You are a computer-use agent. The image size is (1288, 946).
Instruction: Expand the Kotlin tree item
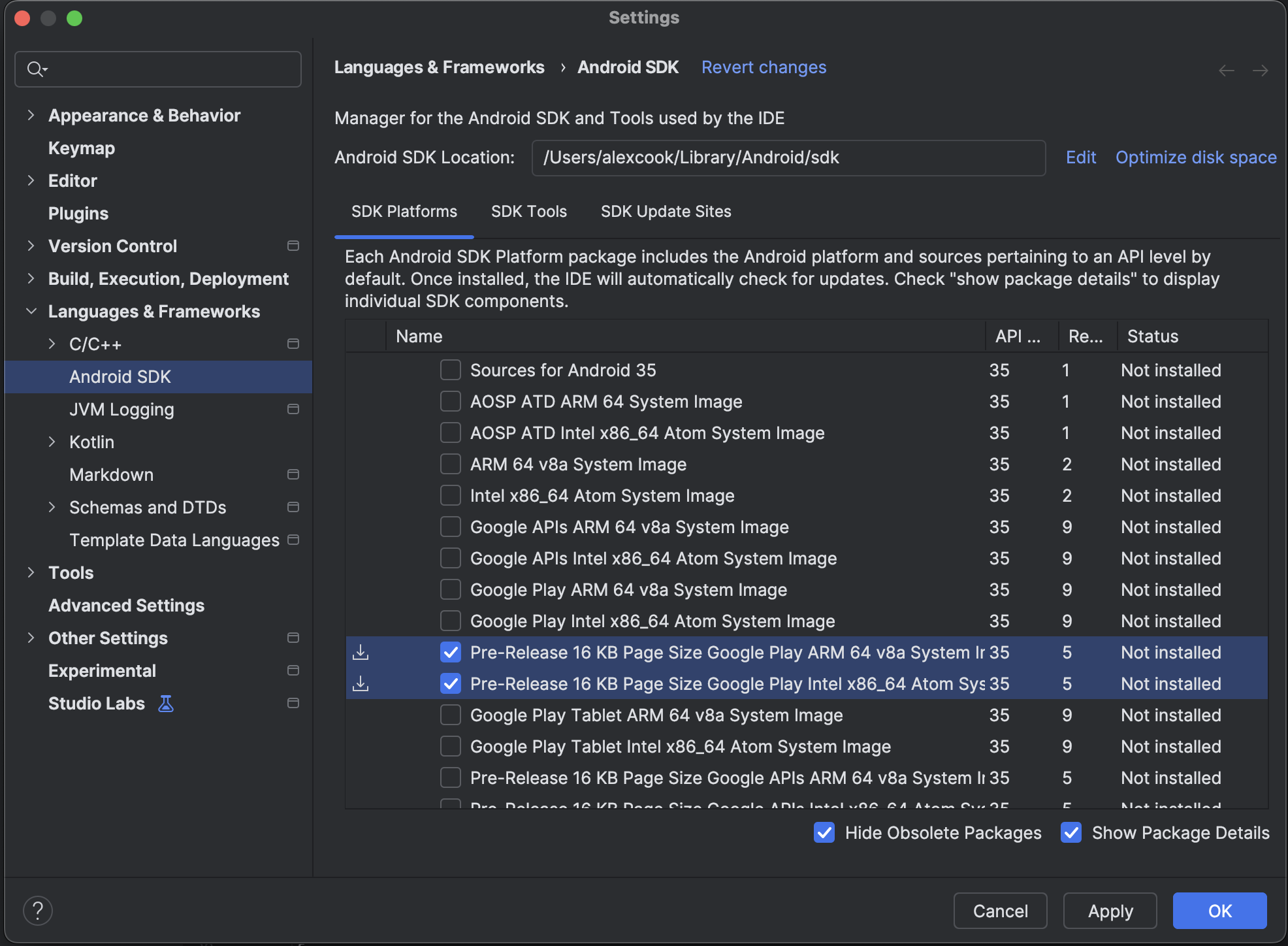click(x=52, y=442)
